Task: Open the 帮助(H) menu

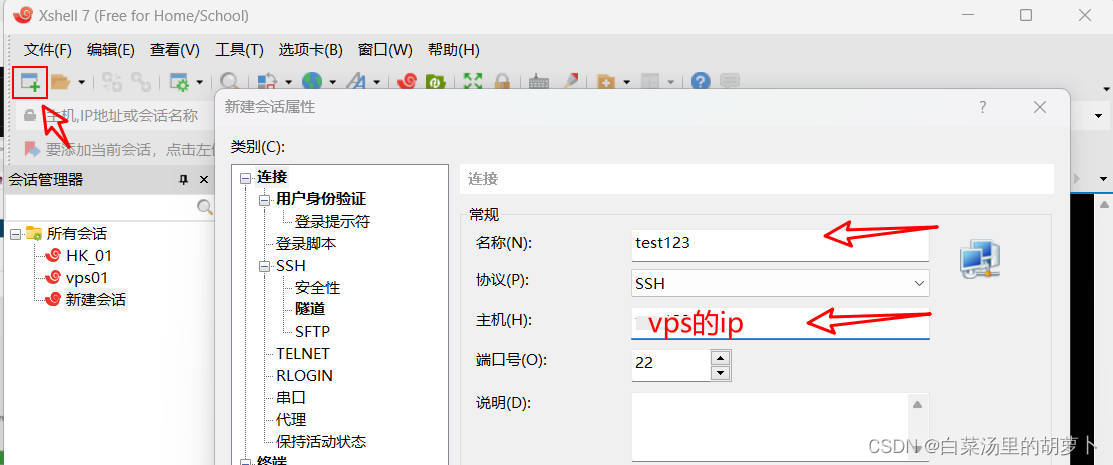Action: point(454,50)
